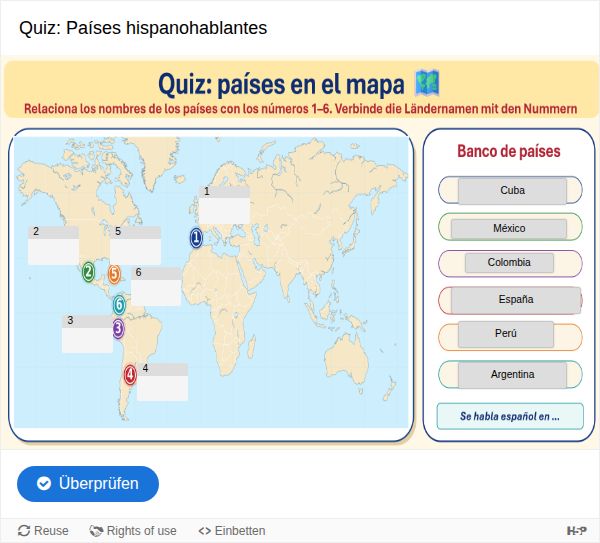Click the purple number 3 map marker

[x=118, y=329]
